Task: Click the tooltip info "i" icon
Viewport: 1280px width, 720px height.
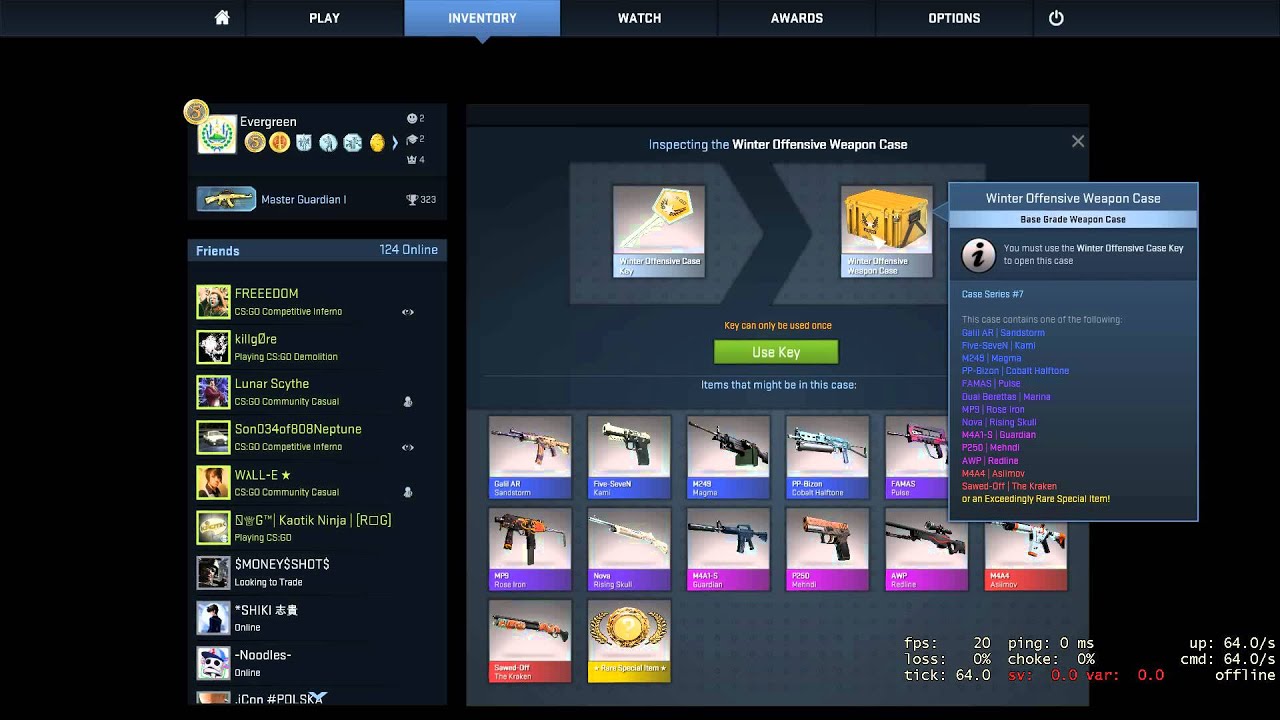Action: coord(978,255)
